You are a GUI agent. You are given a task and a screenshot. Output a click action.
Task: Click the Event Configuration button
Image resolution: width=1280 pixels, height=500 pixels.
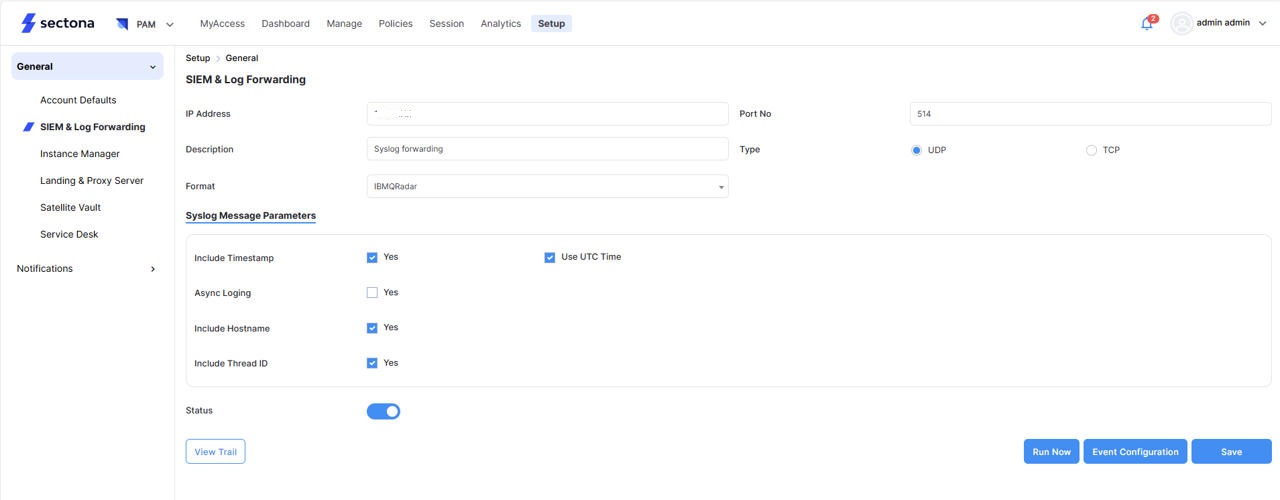[1135, 452]
